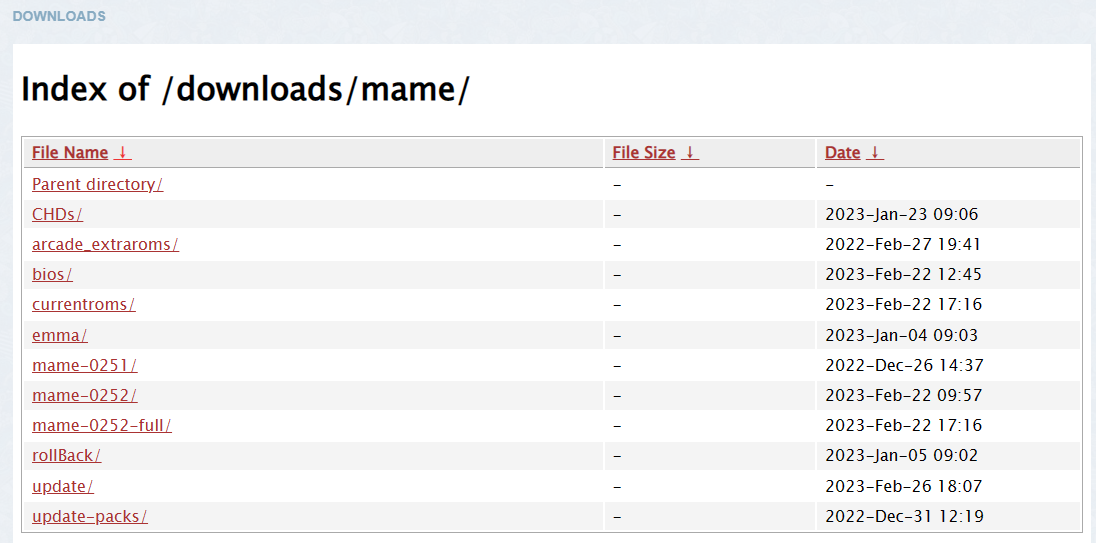
Task: Click the Date sort arrow icon
Action: 875,153
